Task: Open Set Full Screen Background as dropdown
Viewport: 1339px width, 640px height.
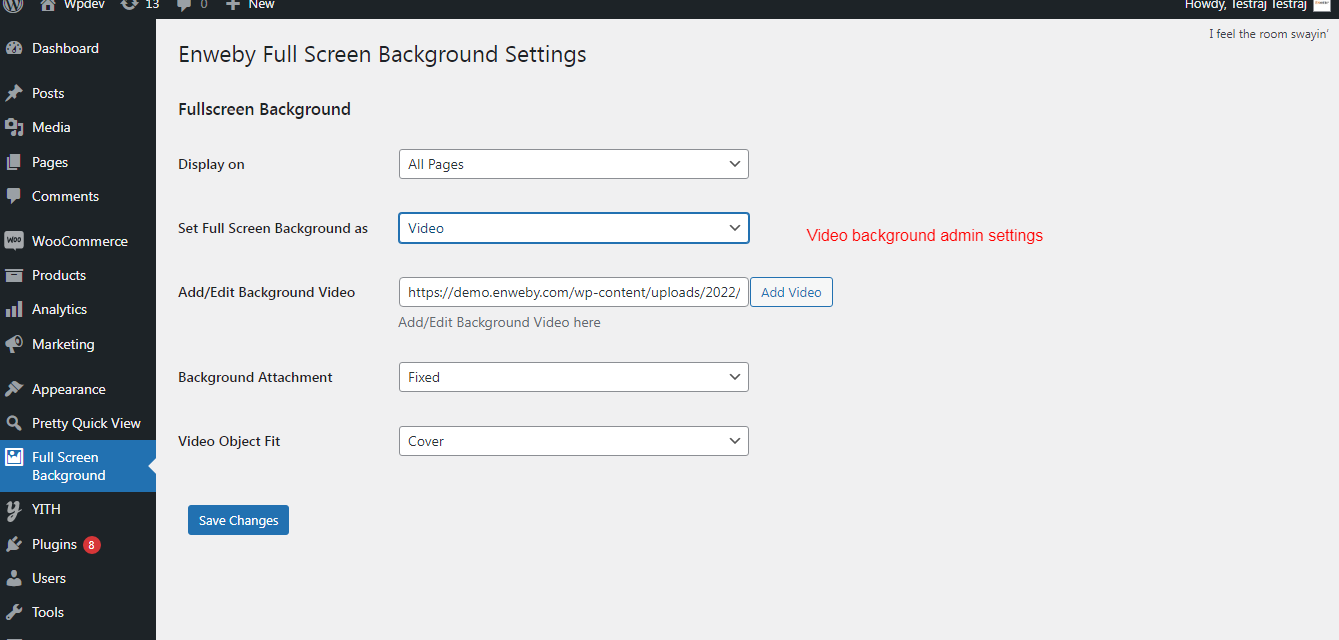Action: coord(573,228)
